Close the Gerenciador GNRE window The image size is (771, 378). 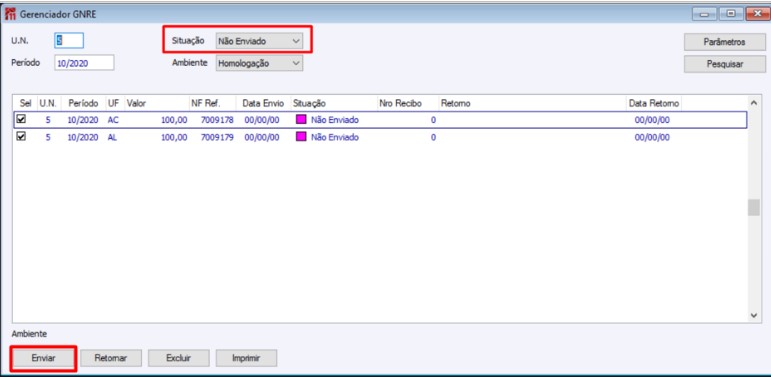[757, 14]
